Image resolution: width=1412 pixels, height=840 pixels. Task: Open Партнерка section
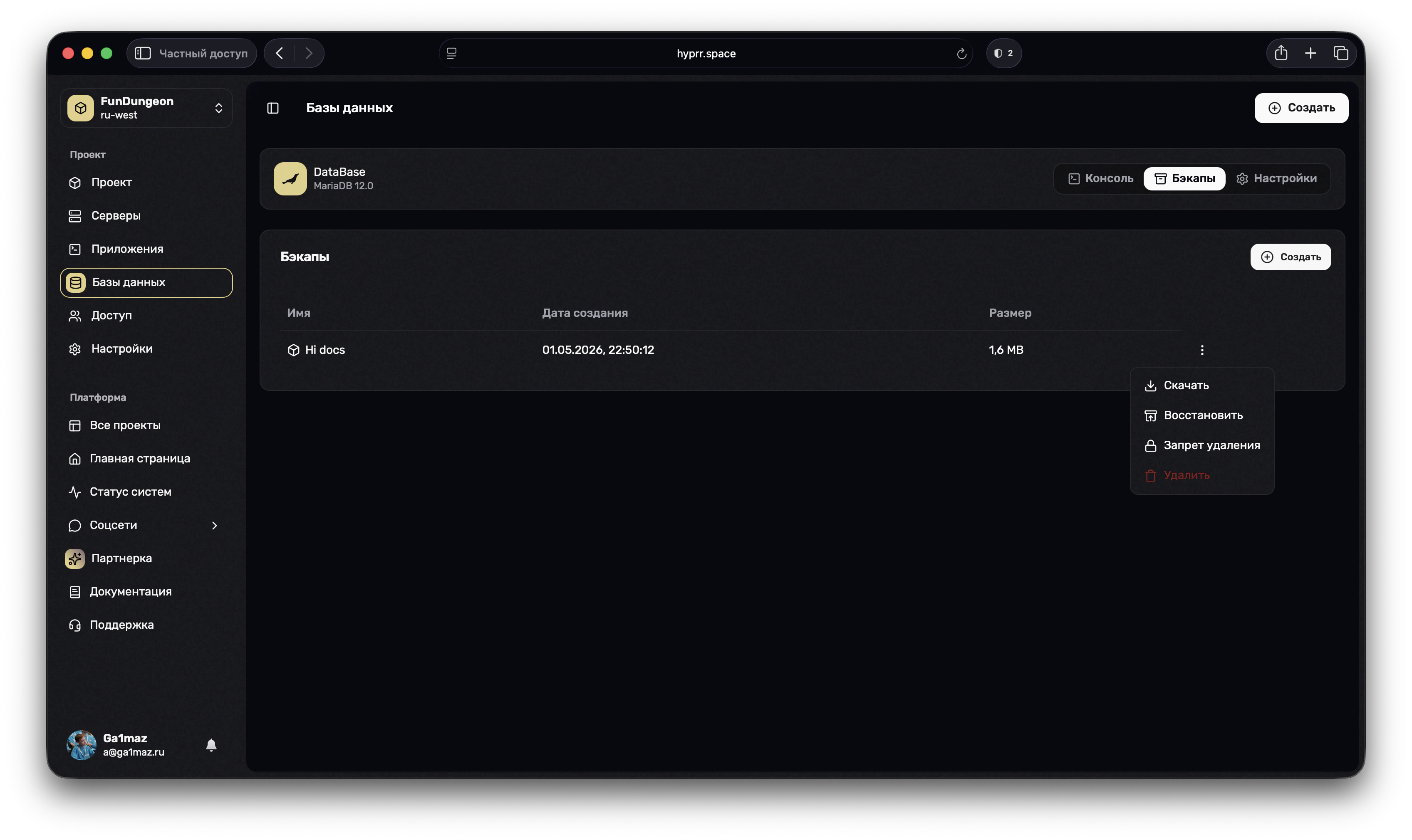(146, 558)
